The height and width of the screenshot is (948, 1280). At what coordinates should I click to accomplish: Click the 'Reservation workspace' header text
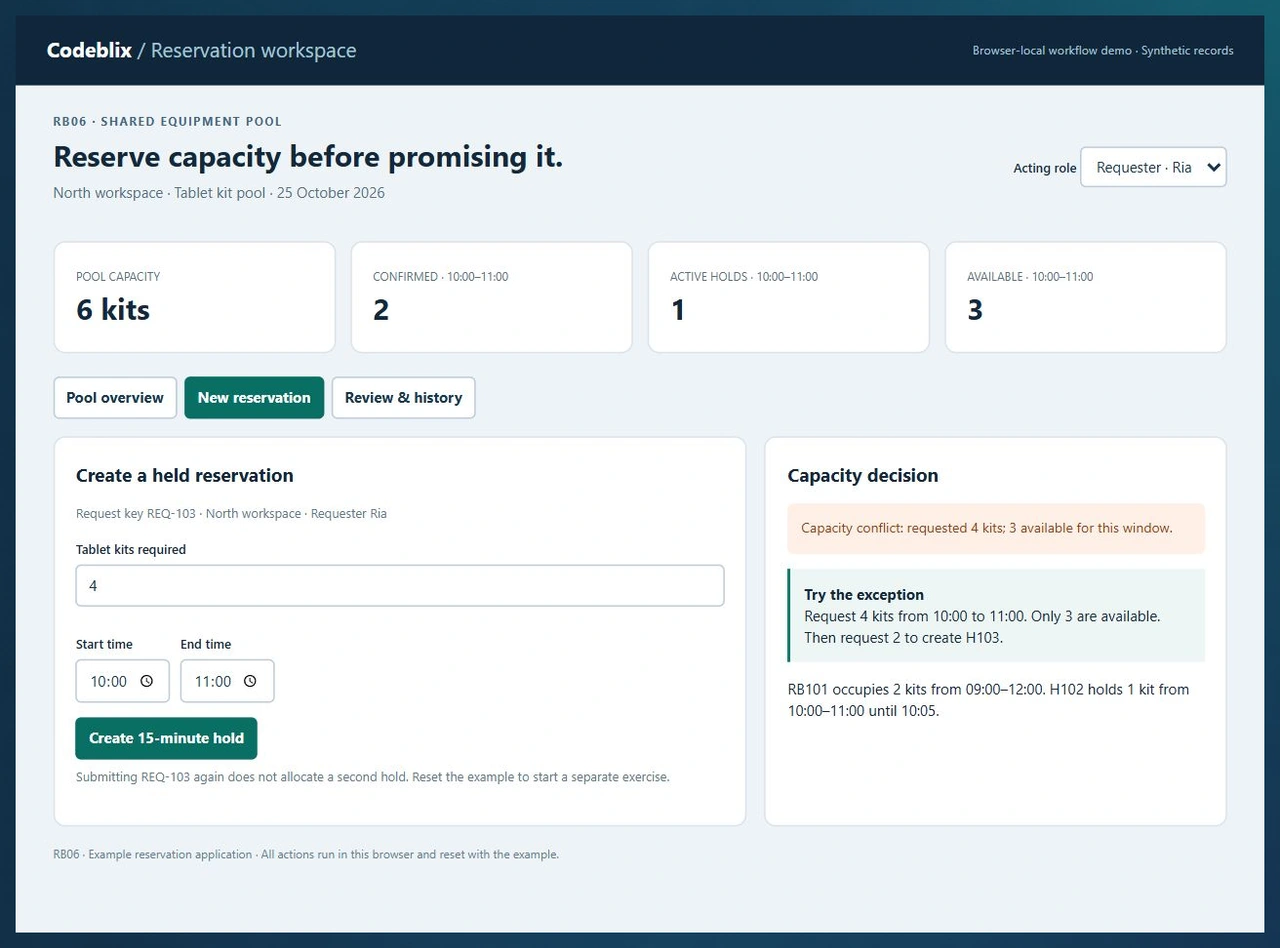coord(253,50)
